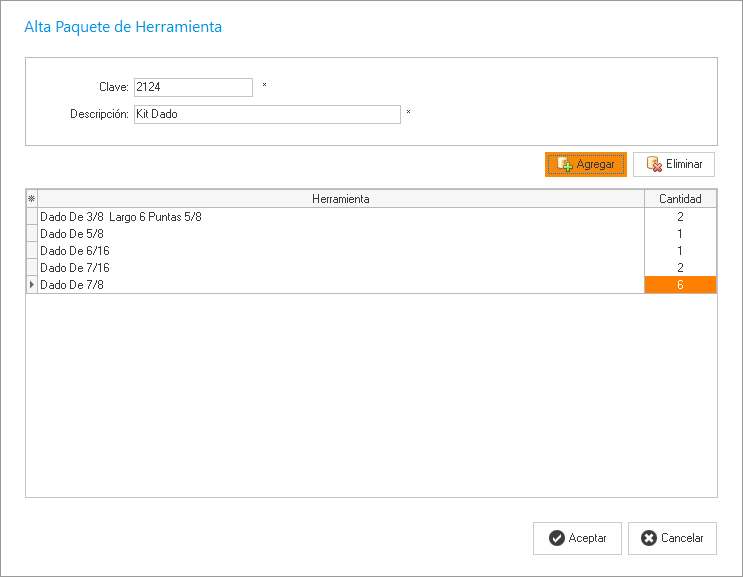Click the Agregar add-tool icon

[564, 164]
